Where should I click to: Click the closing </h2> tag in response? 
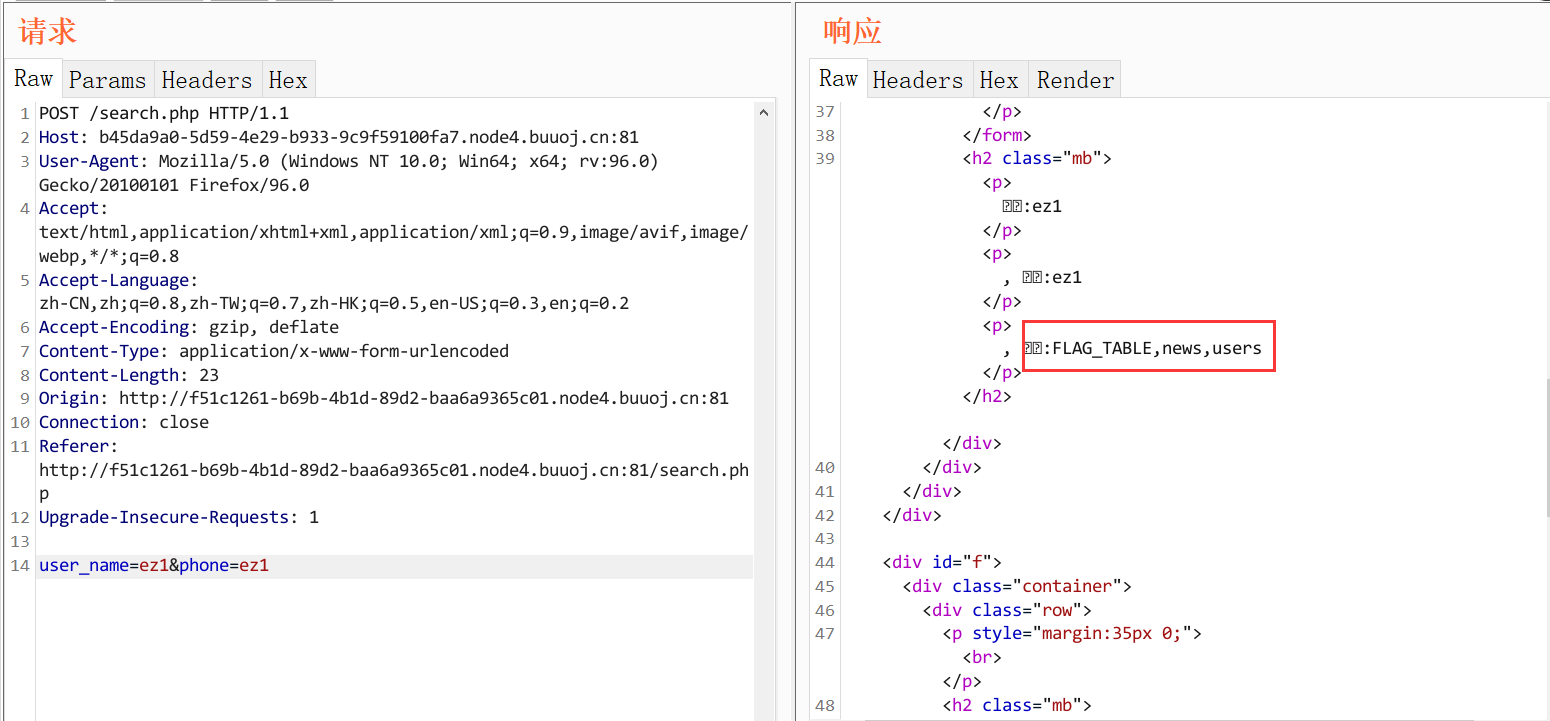coord(987,396)
